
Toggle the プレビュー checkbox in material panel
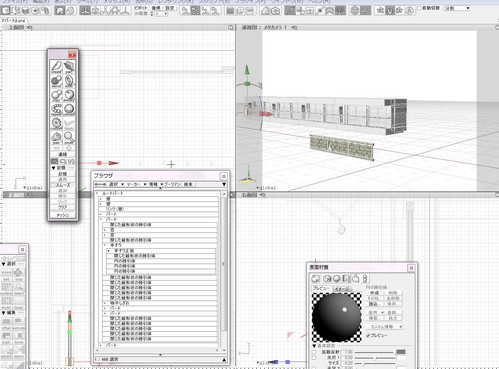coord(368,335)
